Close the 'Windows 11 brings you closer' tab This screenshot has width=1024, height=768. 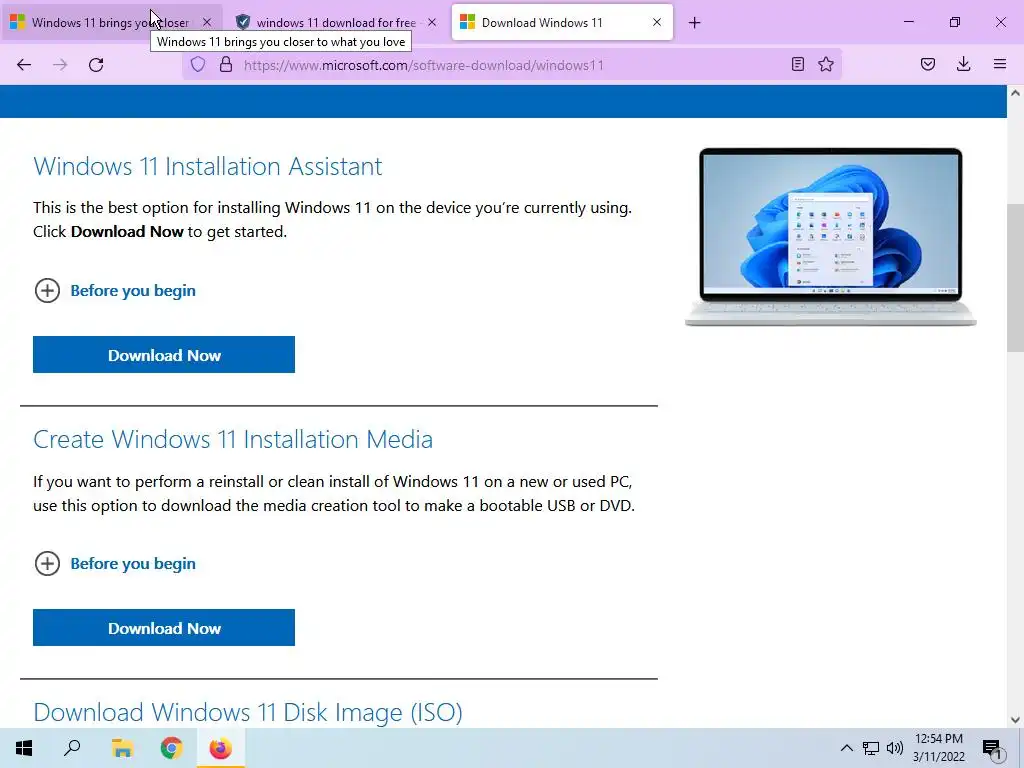(x=207, y=22)
